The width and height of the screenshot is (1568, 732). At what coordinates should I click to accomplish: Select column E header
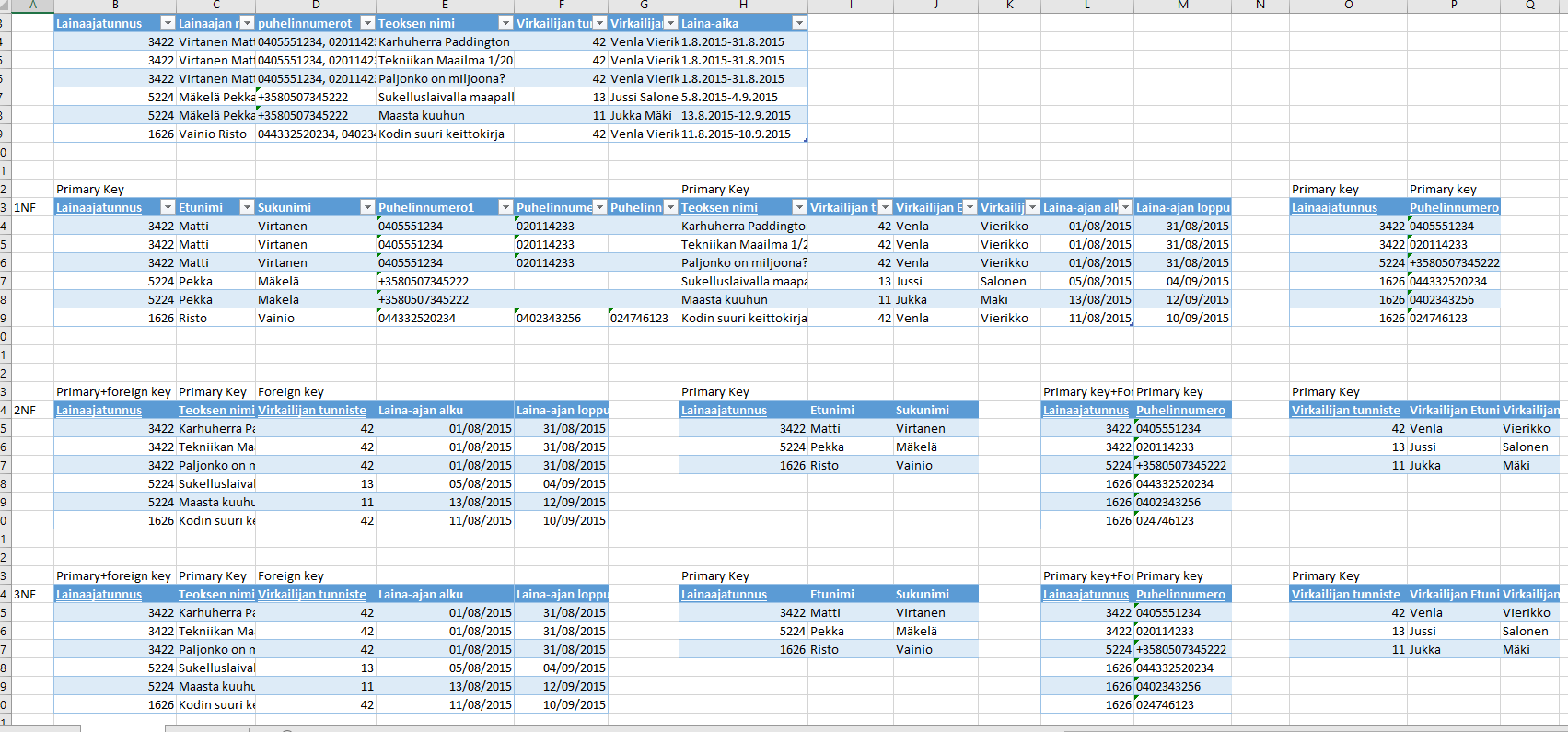445,6
